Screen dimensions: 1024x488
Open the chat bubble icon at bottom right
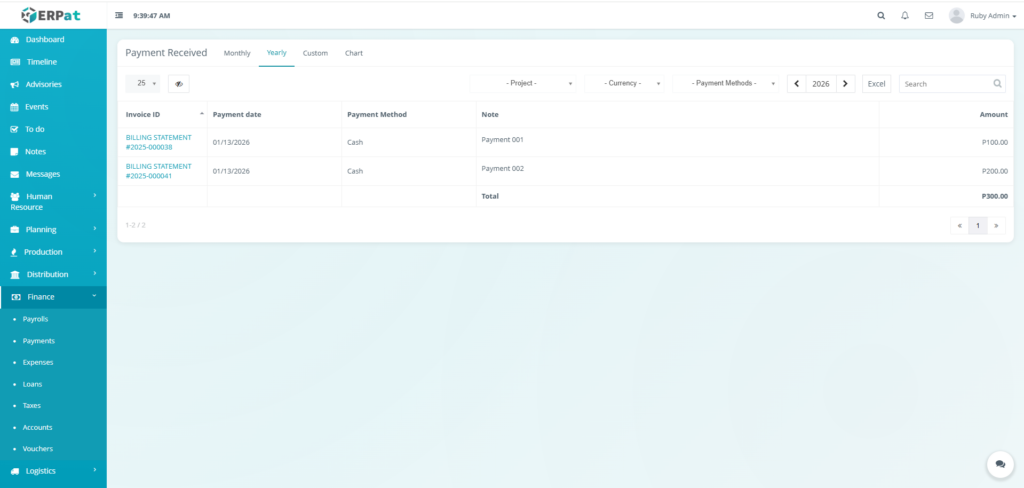[999, 464]
